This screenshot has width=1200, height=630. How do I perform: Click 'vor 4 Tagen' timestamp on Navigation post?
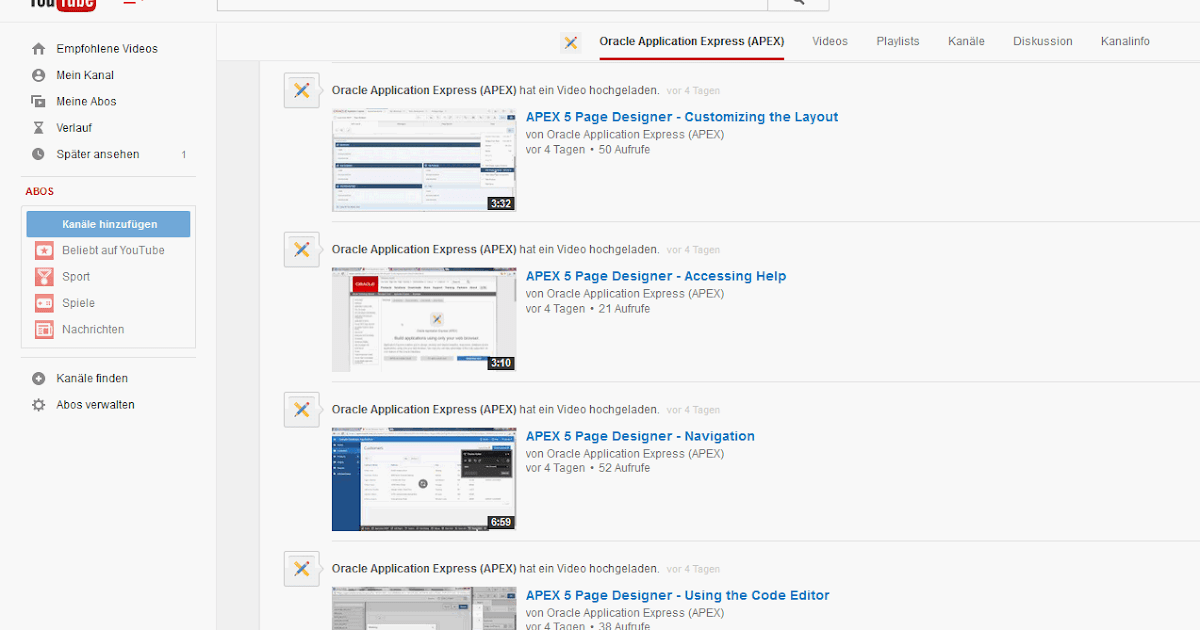[x=693, y=410]
